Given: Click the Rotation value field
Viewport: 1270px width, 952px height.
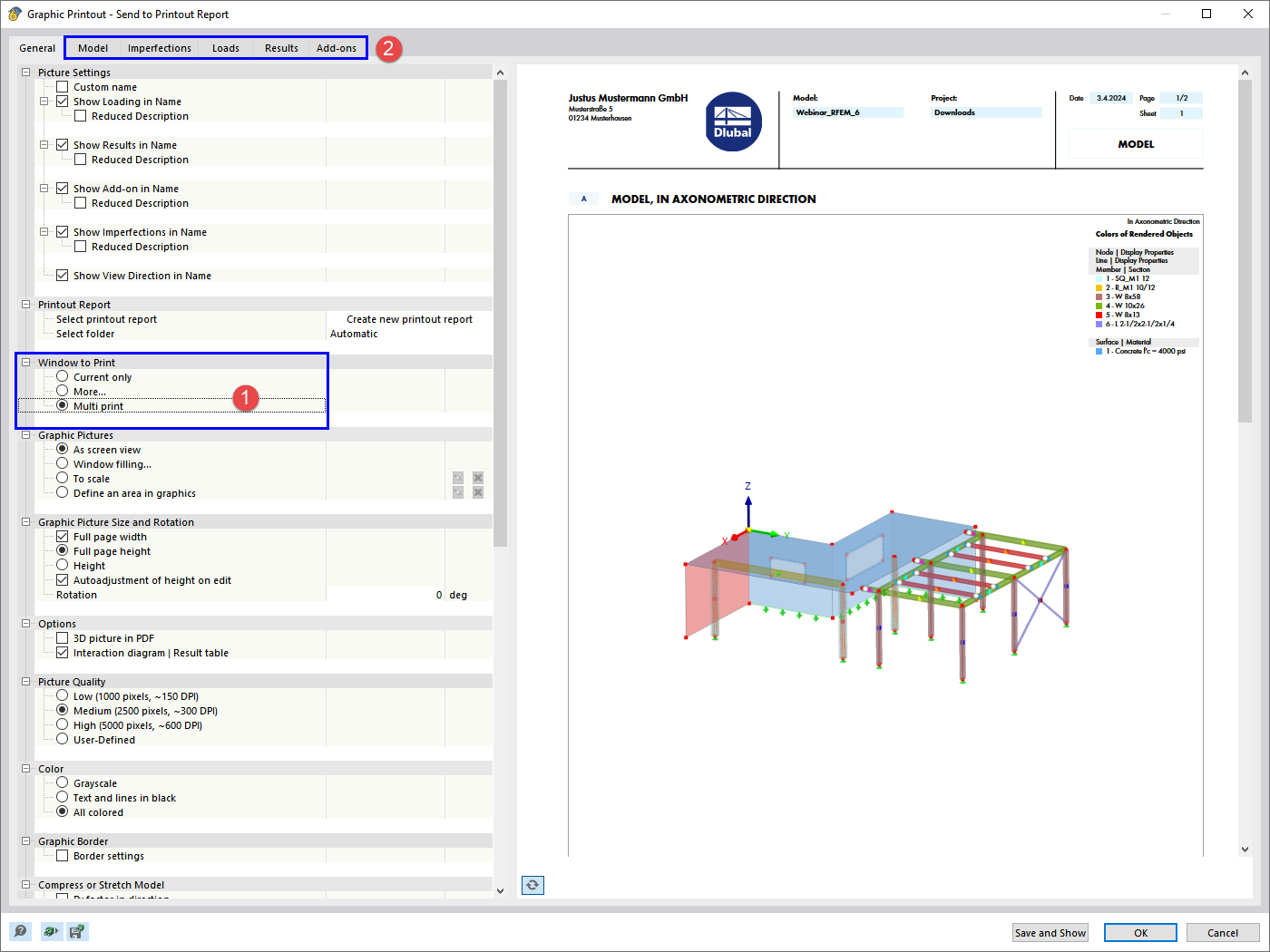Looking at the screenshot, I should click(386, 595).
